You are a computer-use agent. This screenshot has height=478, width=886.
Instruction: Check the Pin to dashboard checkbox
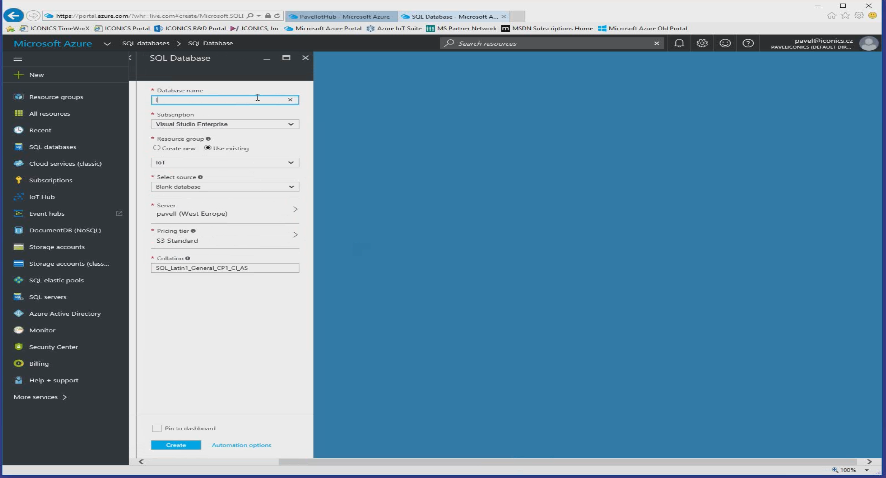pos(157,428)
